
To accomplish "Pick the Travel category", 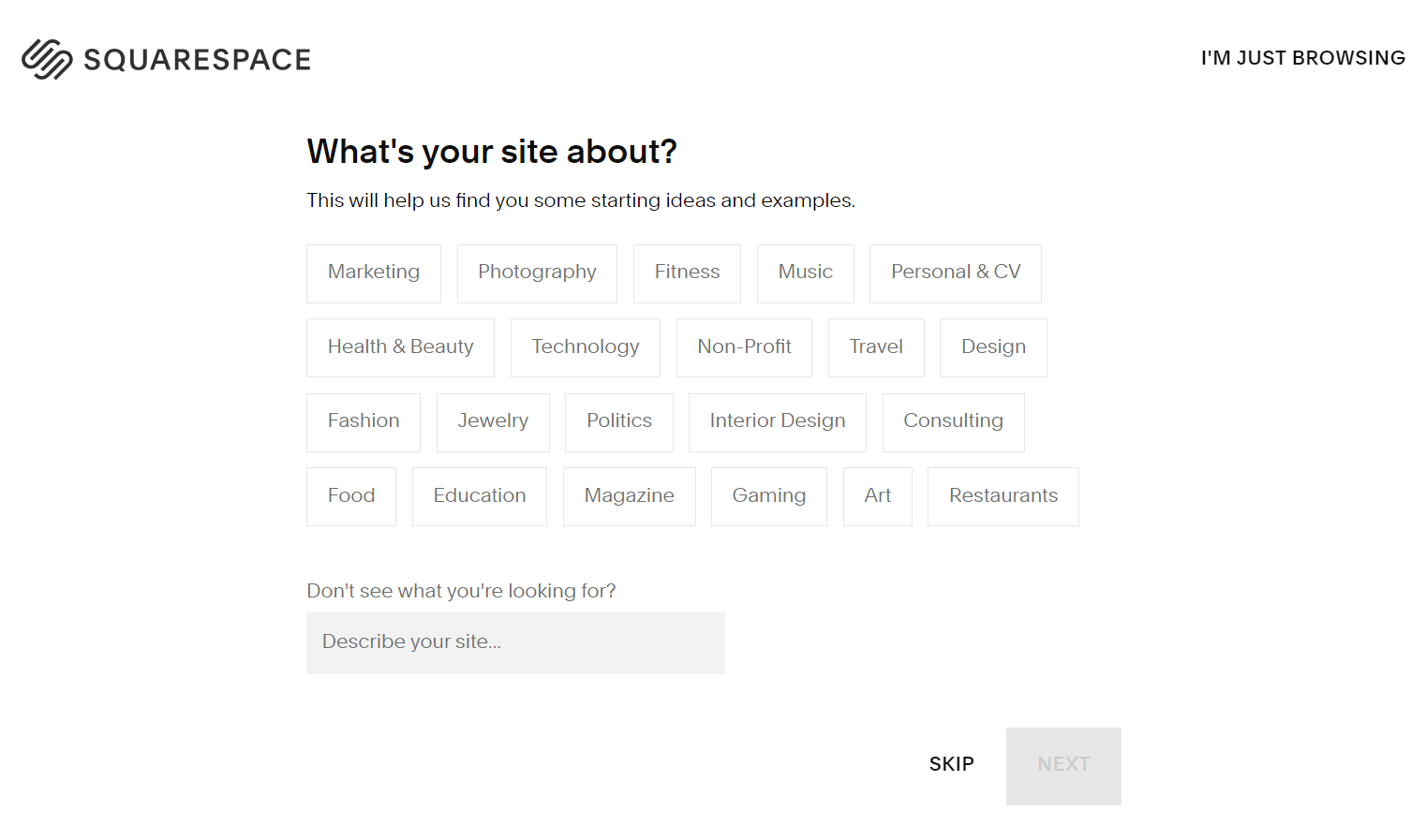I will click(x=875, y=346).
